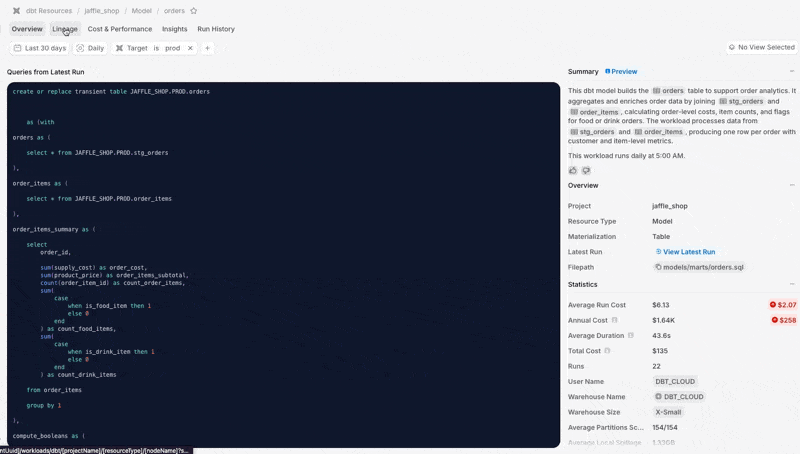
Task: Go to Model breadcrumb
Action: (141, 11)
